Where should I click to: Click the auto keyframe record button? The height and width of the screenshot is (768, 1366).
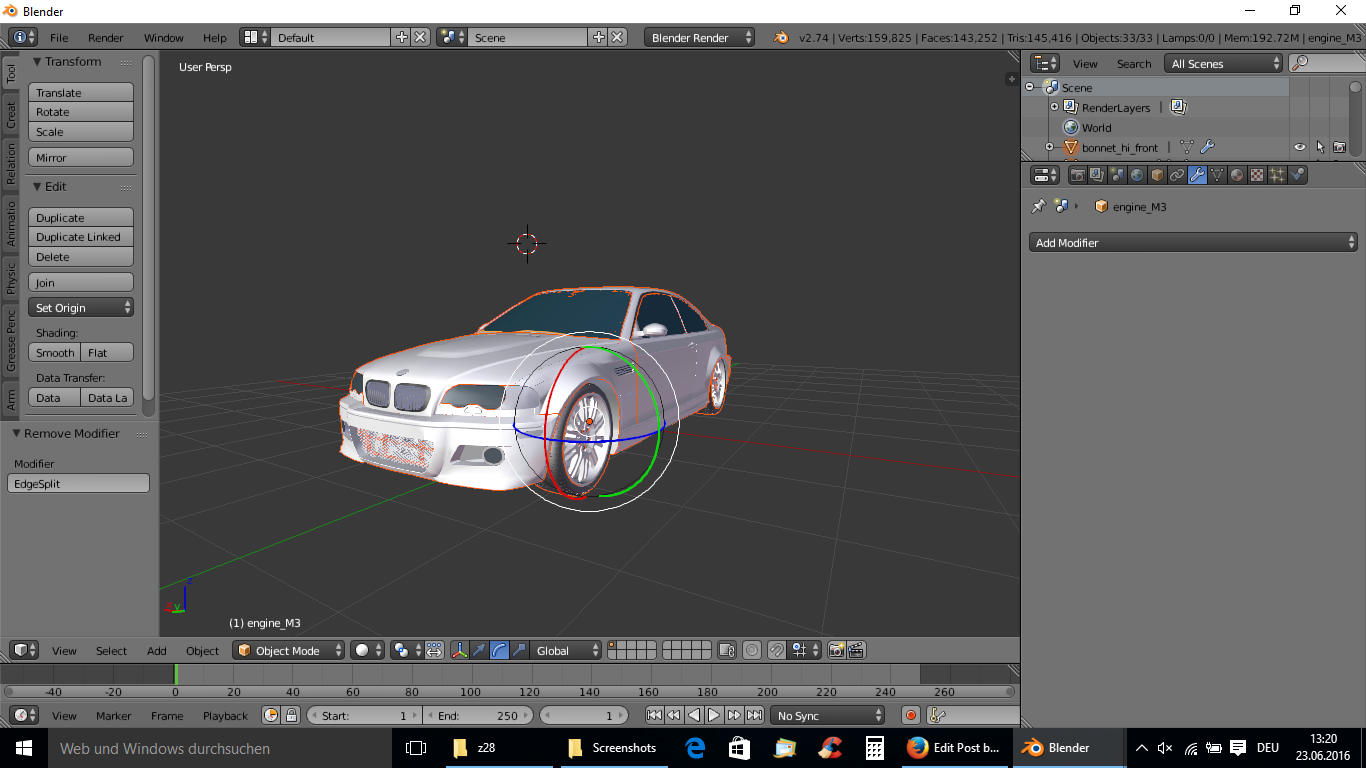910,715
